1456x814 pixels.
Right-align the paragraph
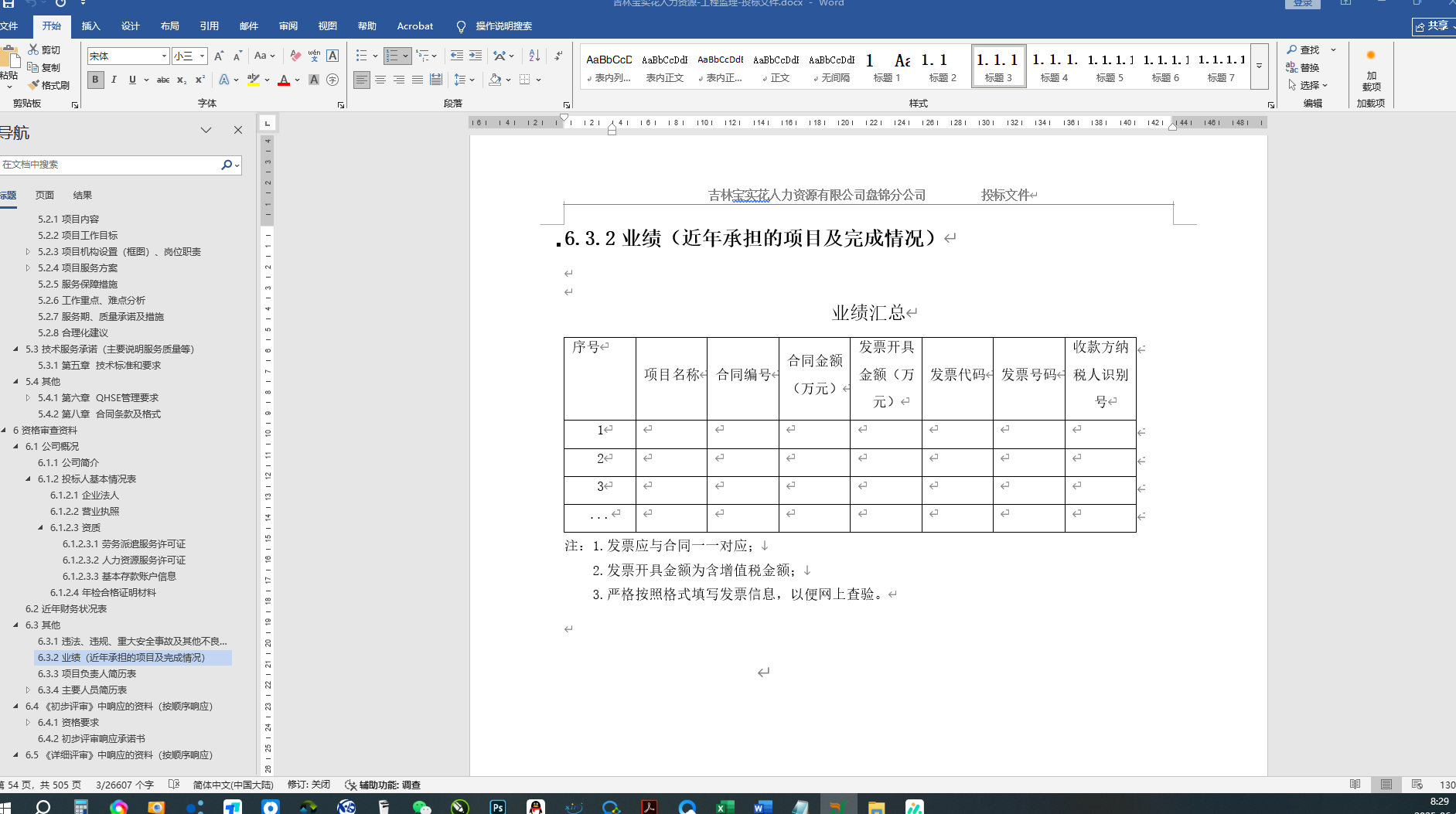tap(399, 80)
